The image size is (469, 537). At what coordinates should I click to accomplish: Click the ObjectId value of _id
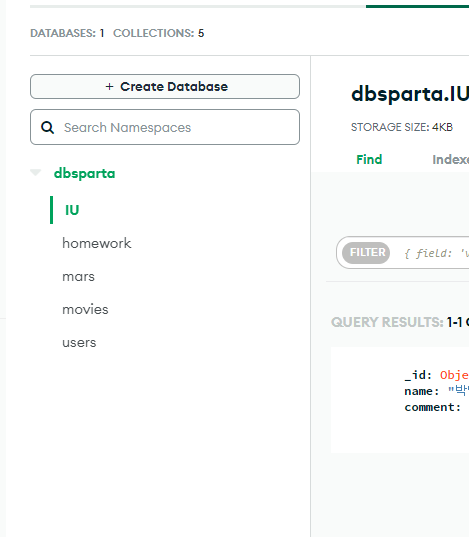[x=454, y=375]
